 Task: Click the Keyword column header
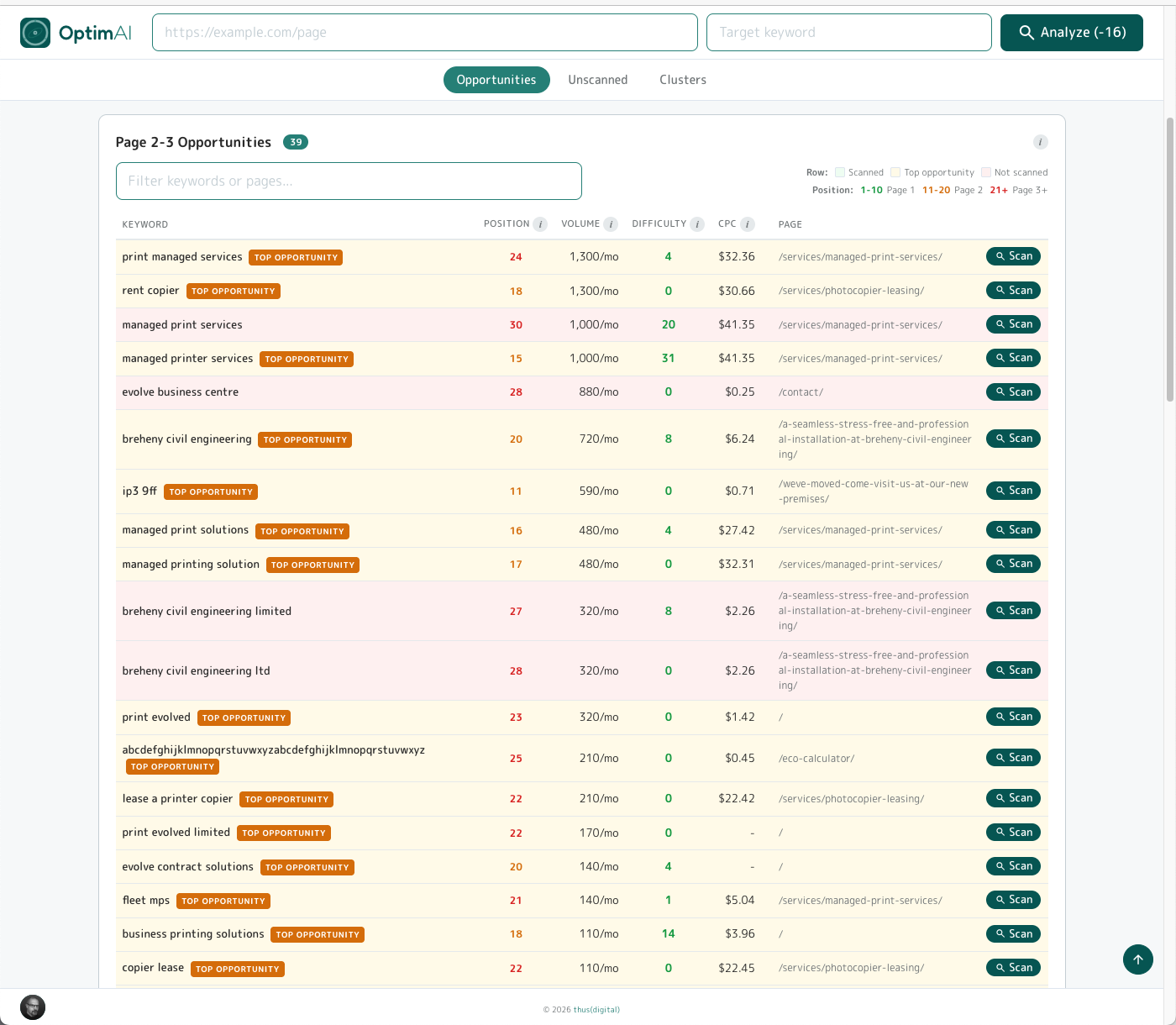(145, 224)
